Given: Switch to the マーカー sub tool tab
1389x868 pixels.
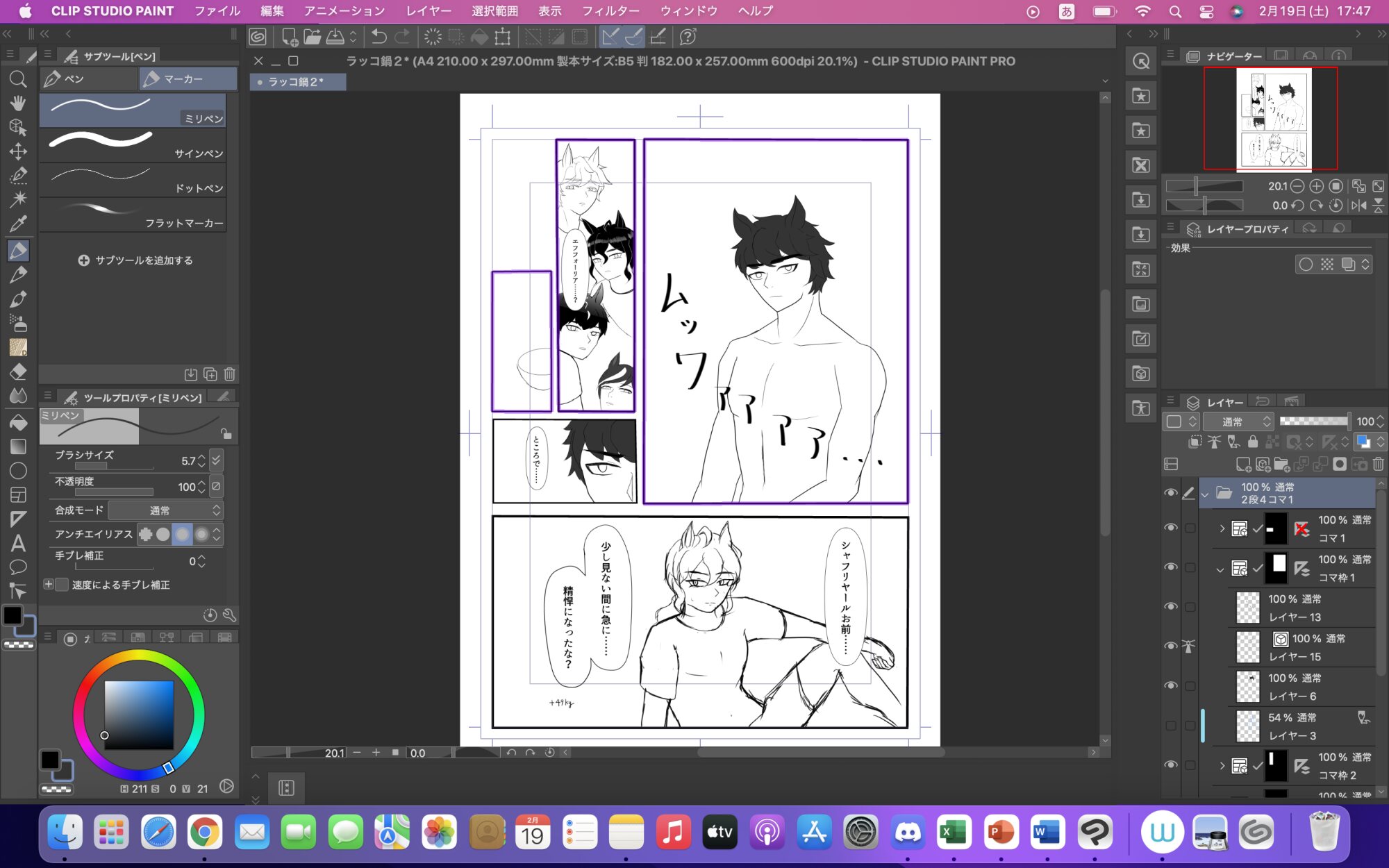Looking at the screenshot, I should (x=188, y=79).
